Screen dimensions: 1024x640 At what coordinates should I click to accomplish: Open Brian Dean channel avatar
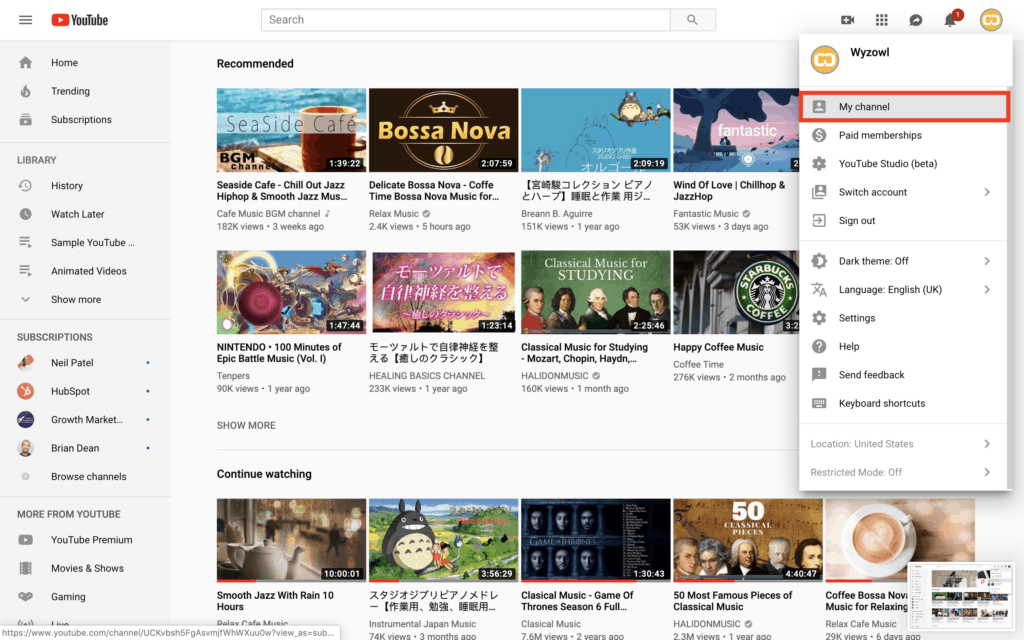(x=25, y=448)
